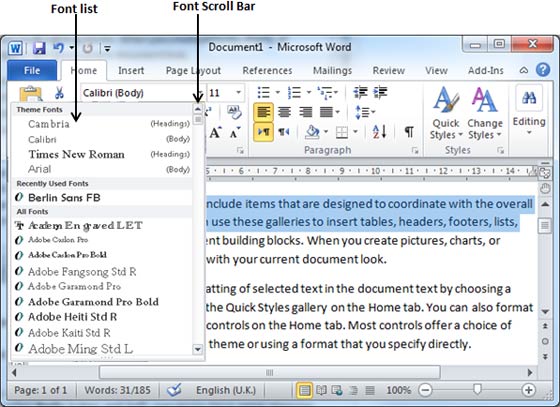
Task: Click the zoom slider handle
Action: click(x=477, y=390)
